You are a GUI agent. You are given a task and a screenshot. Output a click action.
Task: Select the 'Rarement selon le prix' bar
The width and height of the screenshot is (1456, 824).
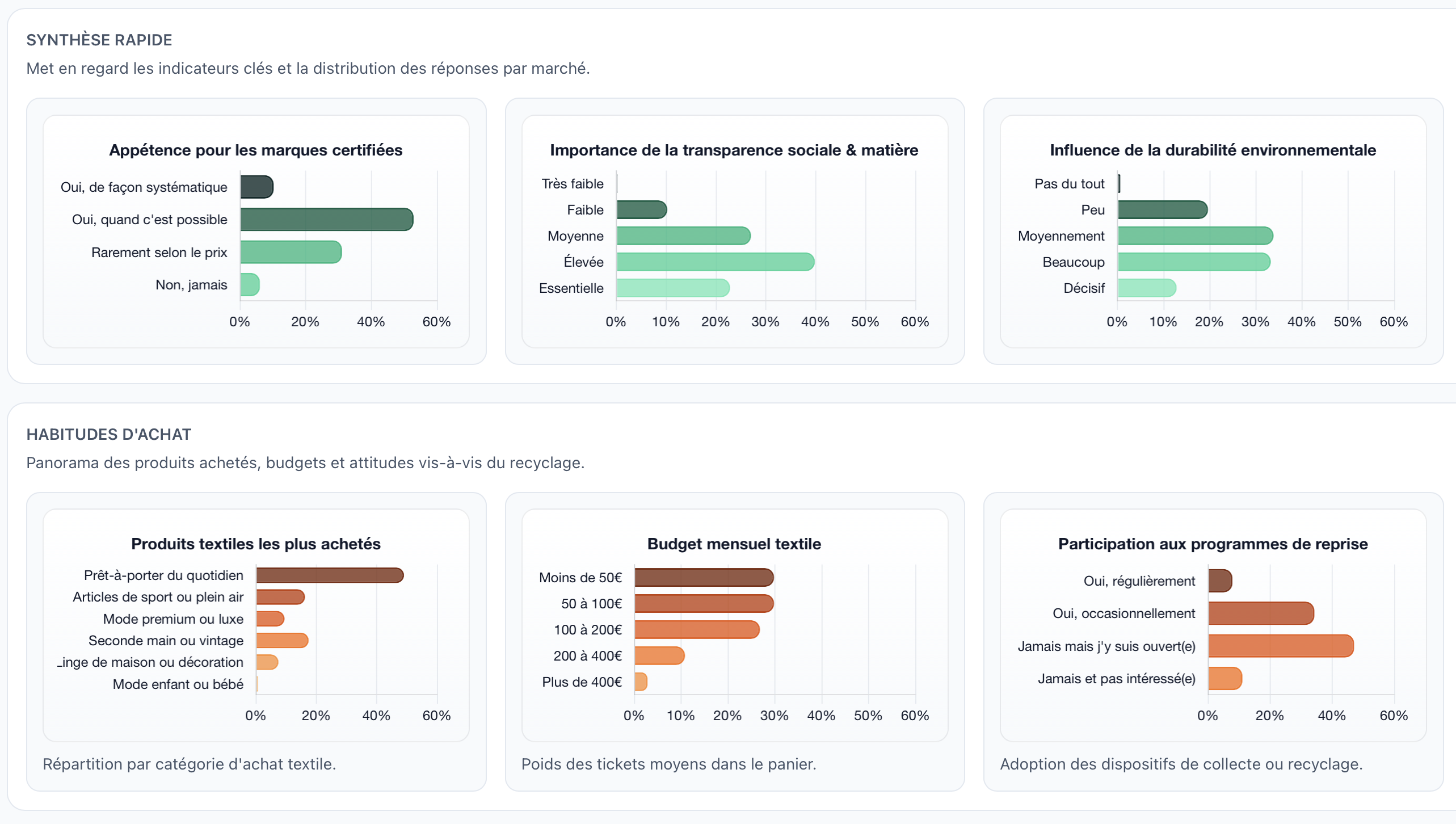tap(291, 252)
